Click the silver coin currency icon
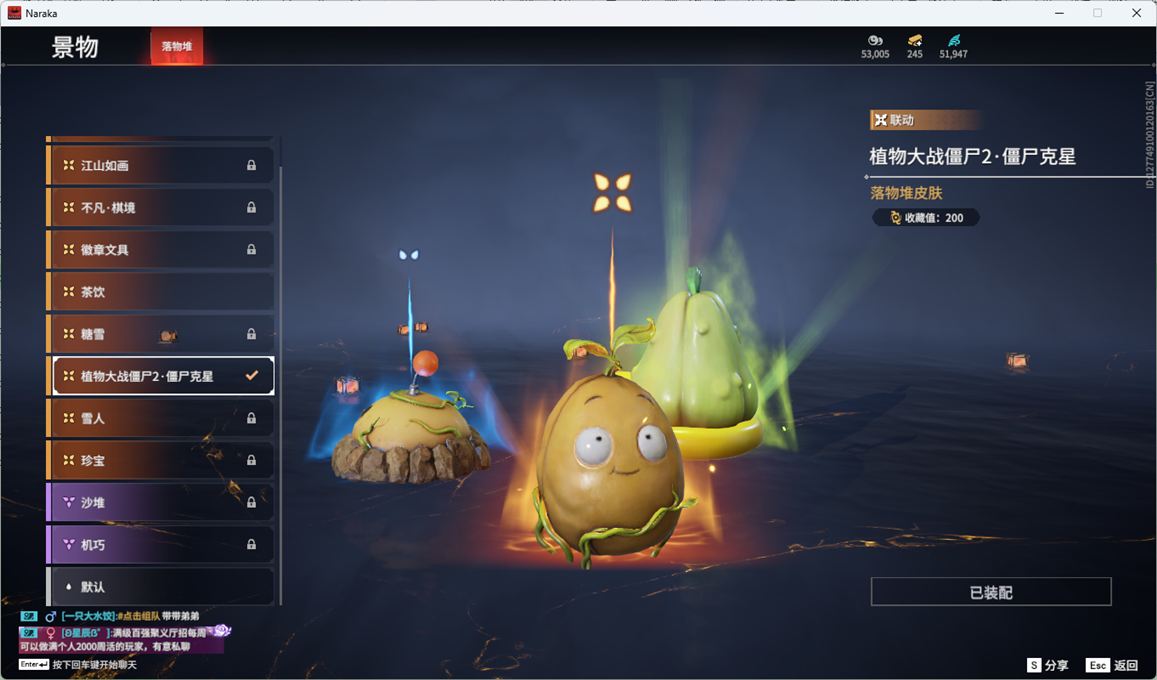Image resolution: width=1157 pixels, height=680 pixels. [x=875, y=40]
